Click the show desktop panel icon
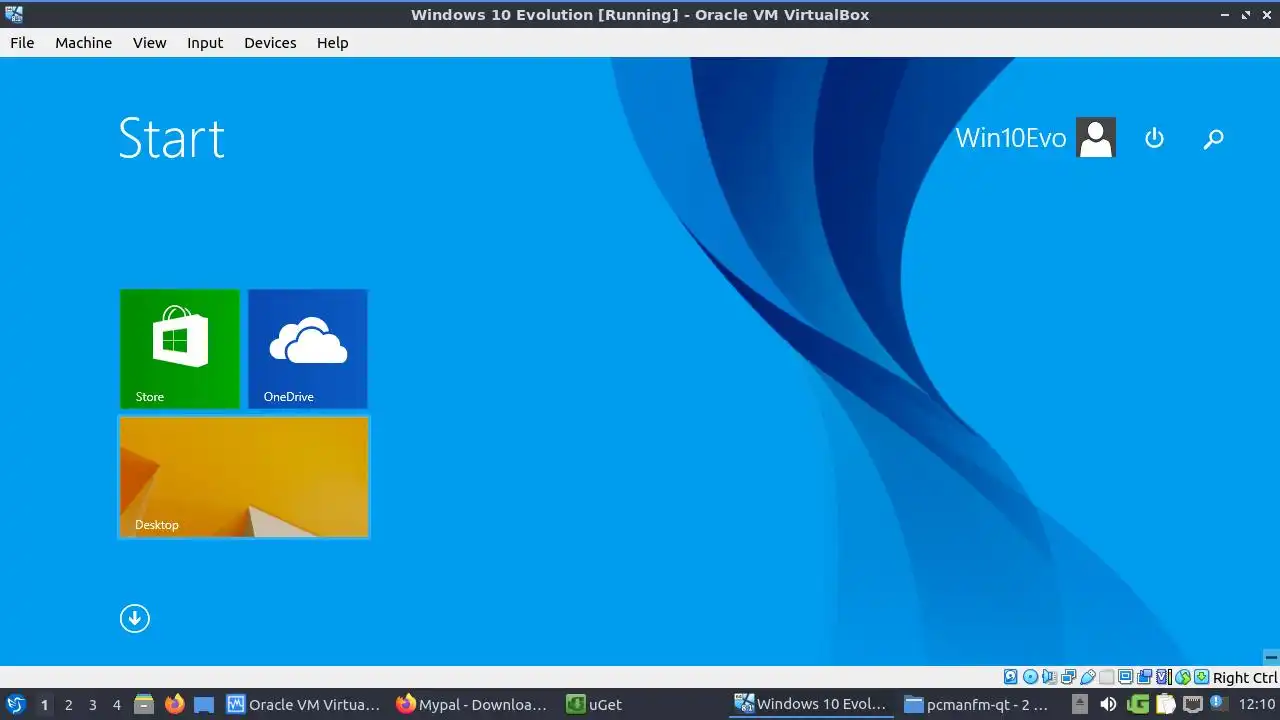The width and height of the screenshot is (1280, 720). pos(204,704)
